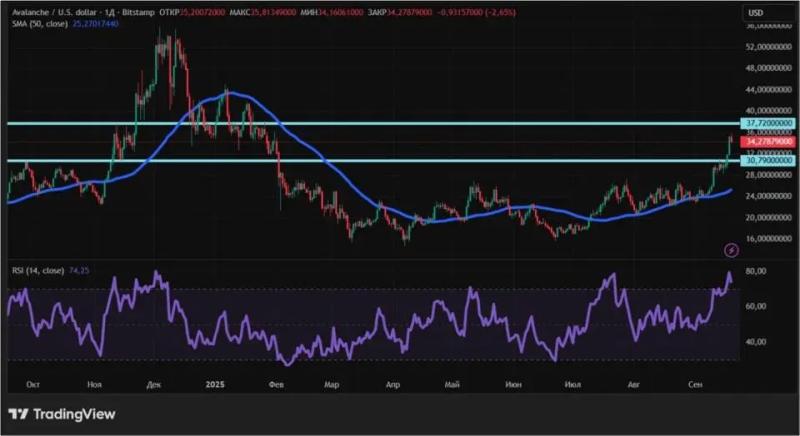Click the 80,00 level on RSI scale
800x436 pixels.
756,271
